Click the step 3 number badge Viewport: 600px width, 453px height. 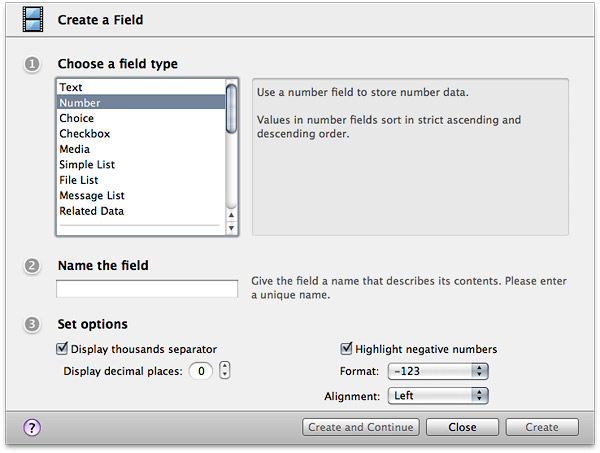click(x=32, y=324)
